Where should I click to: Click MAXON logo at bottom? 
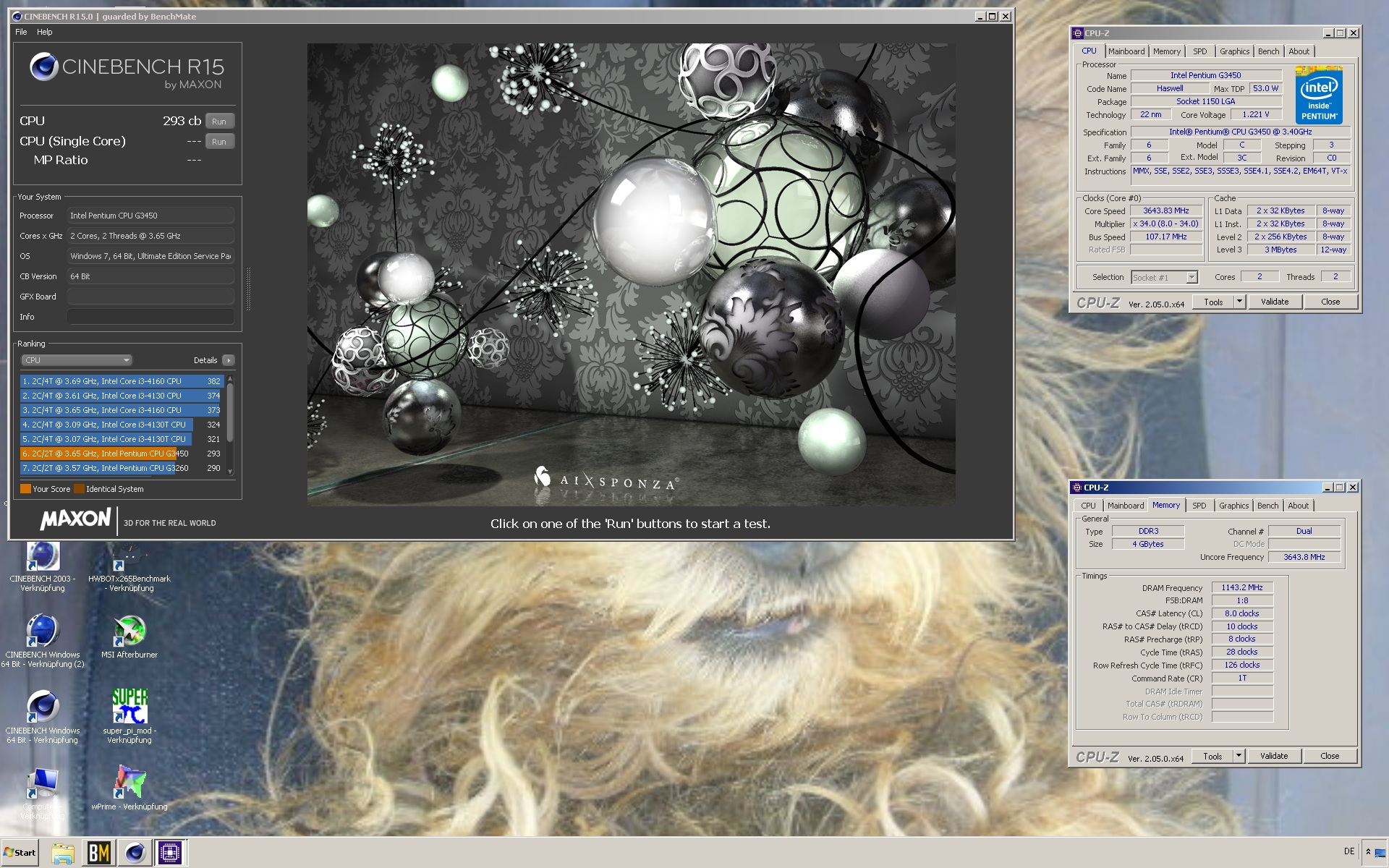pos(75,519)
